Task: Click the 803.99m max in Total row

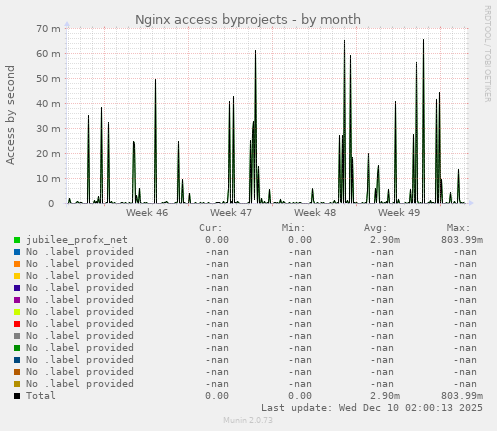Action: [x=462, y=396]
